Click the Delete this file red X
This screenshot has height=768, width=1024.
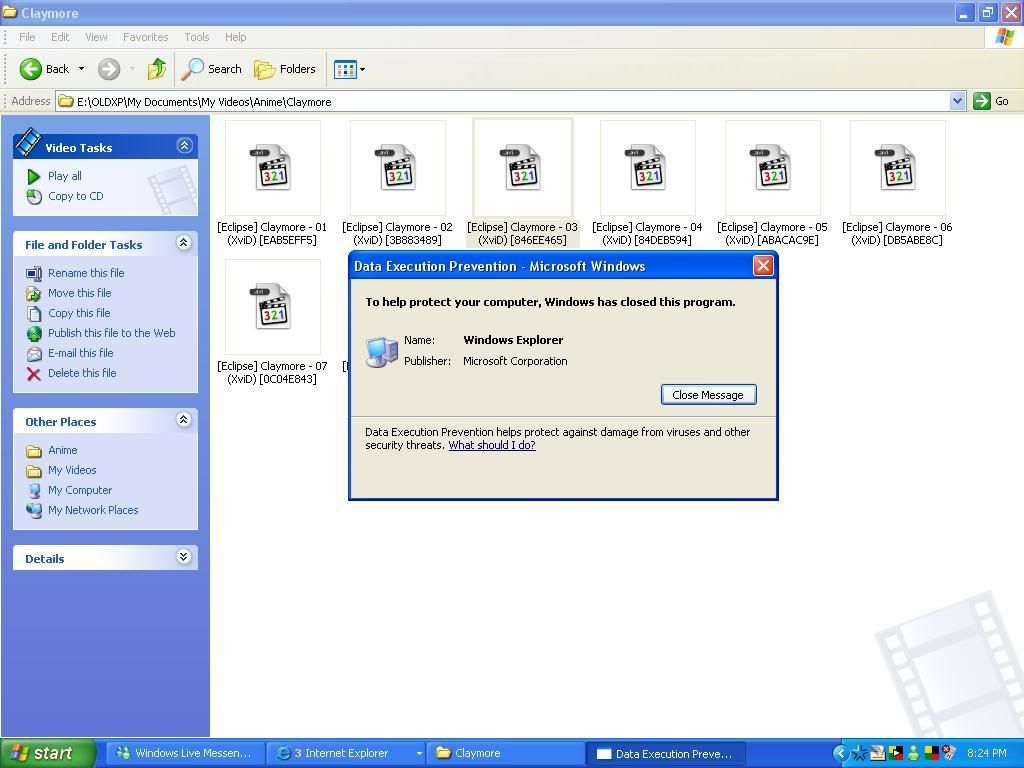pyautogui.click(x=34, y=373)
